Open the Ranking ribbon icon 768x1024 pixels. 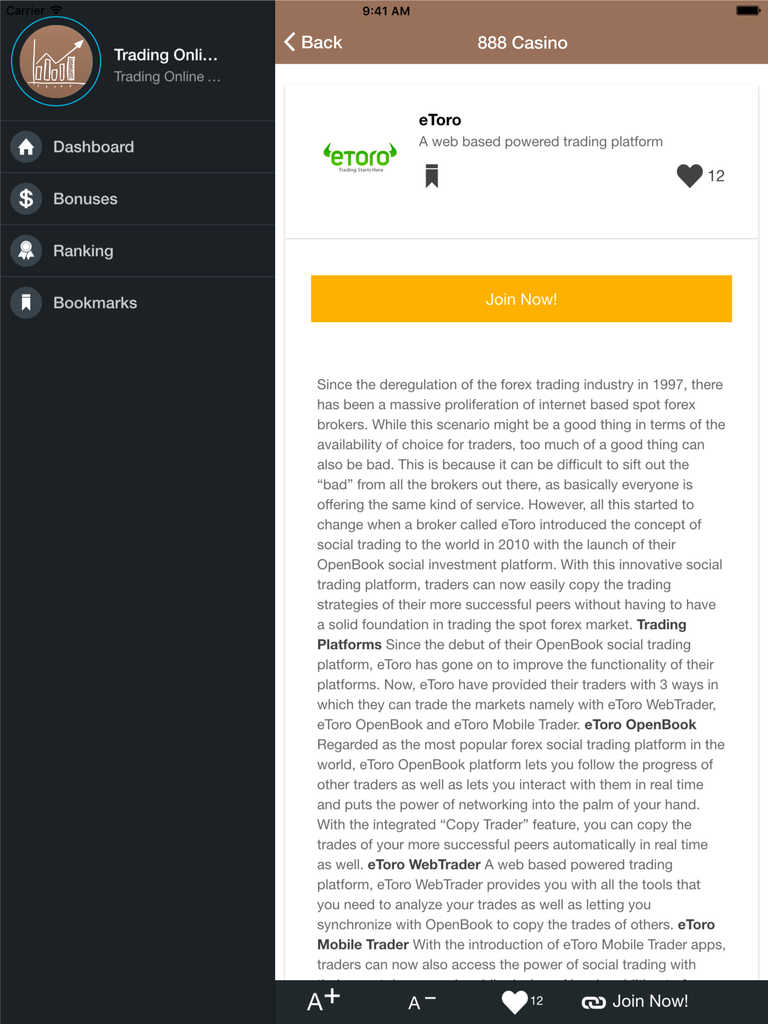click(26, 251)
